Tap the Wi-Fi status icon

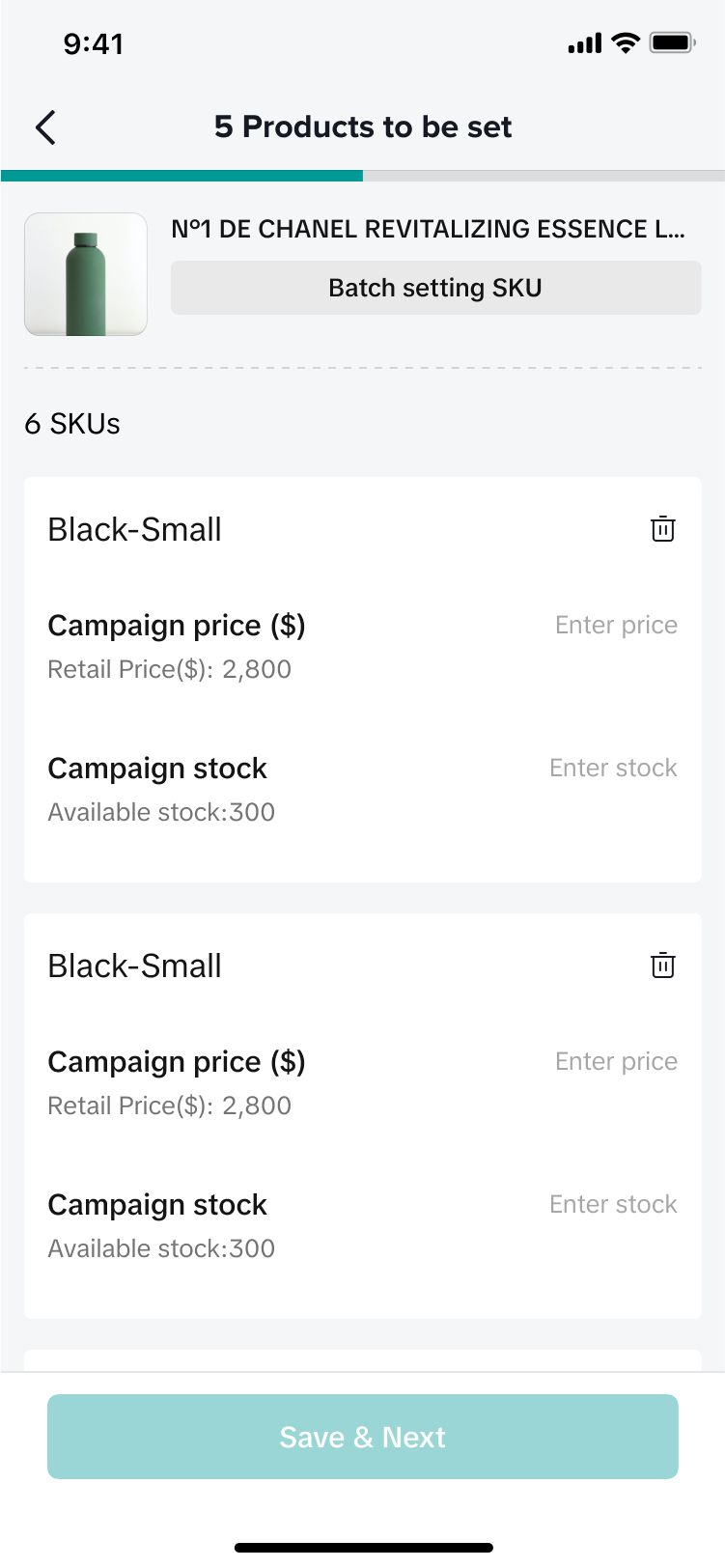pos(626,43)
